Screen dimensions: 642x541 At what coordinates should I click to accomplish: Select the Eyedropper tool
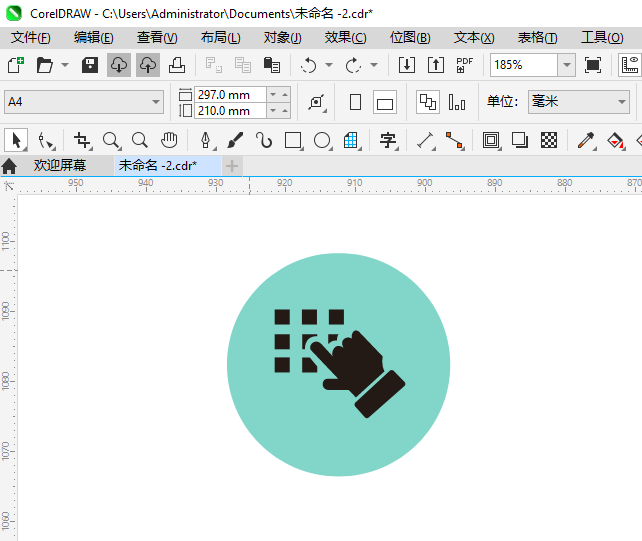586,140
